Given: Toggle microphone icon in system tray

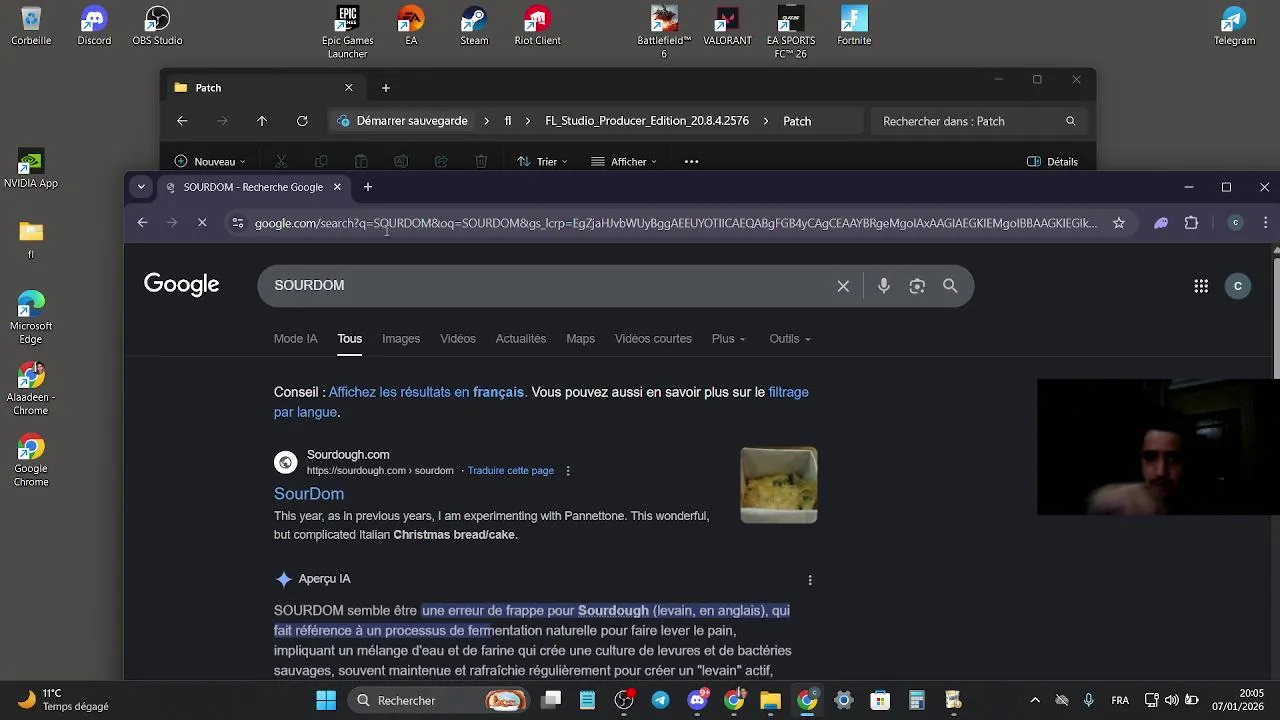Looking at the screenshot, I should click(1088, 700).
